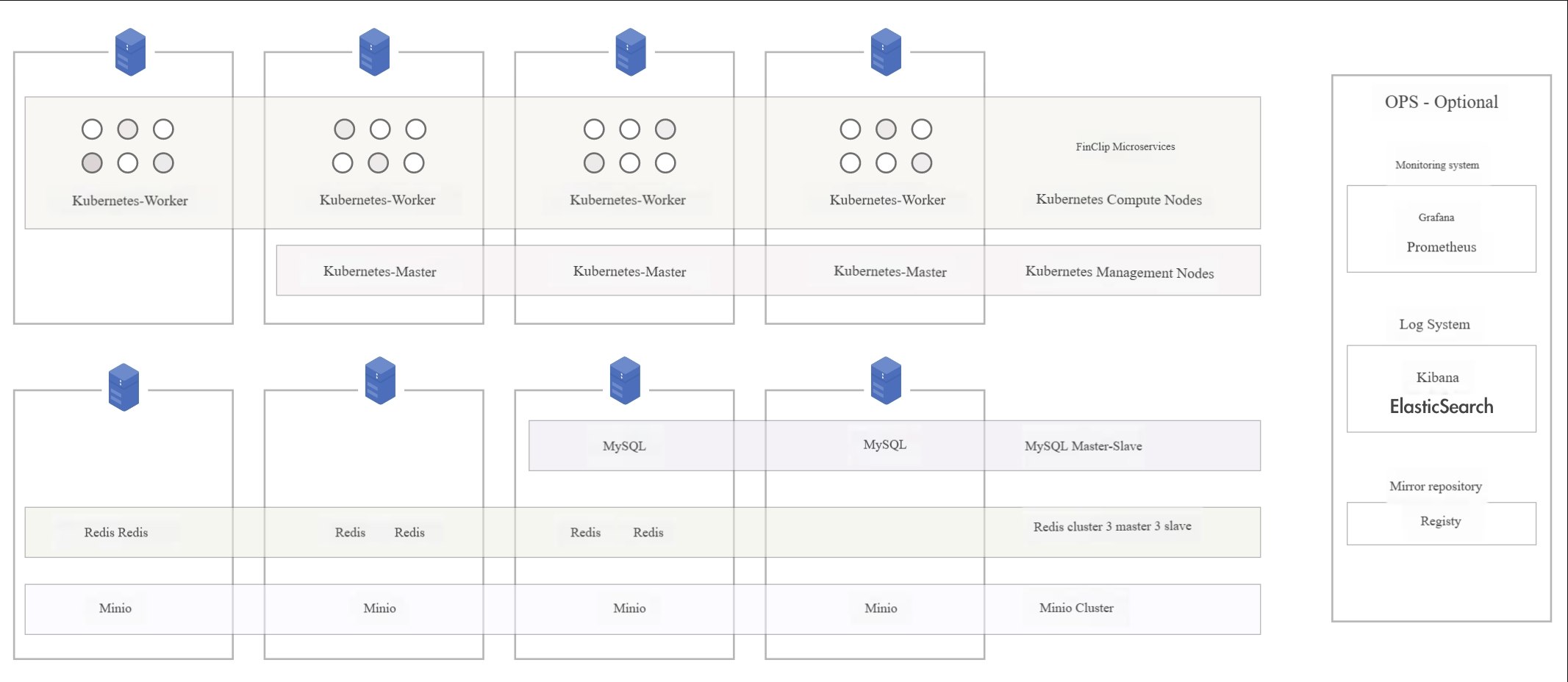Image resolution: width=1568 pixels, height=682 pixels.
Task: Click the Prometheus label
Action: click(1441, 247)
